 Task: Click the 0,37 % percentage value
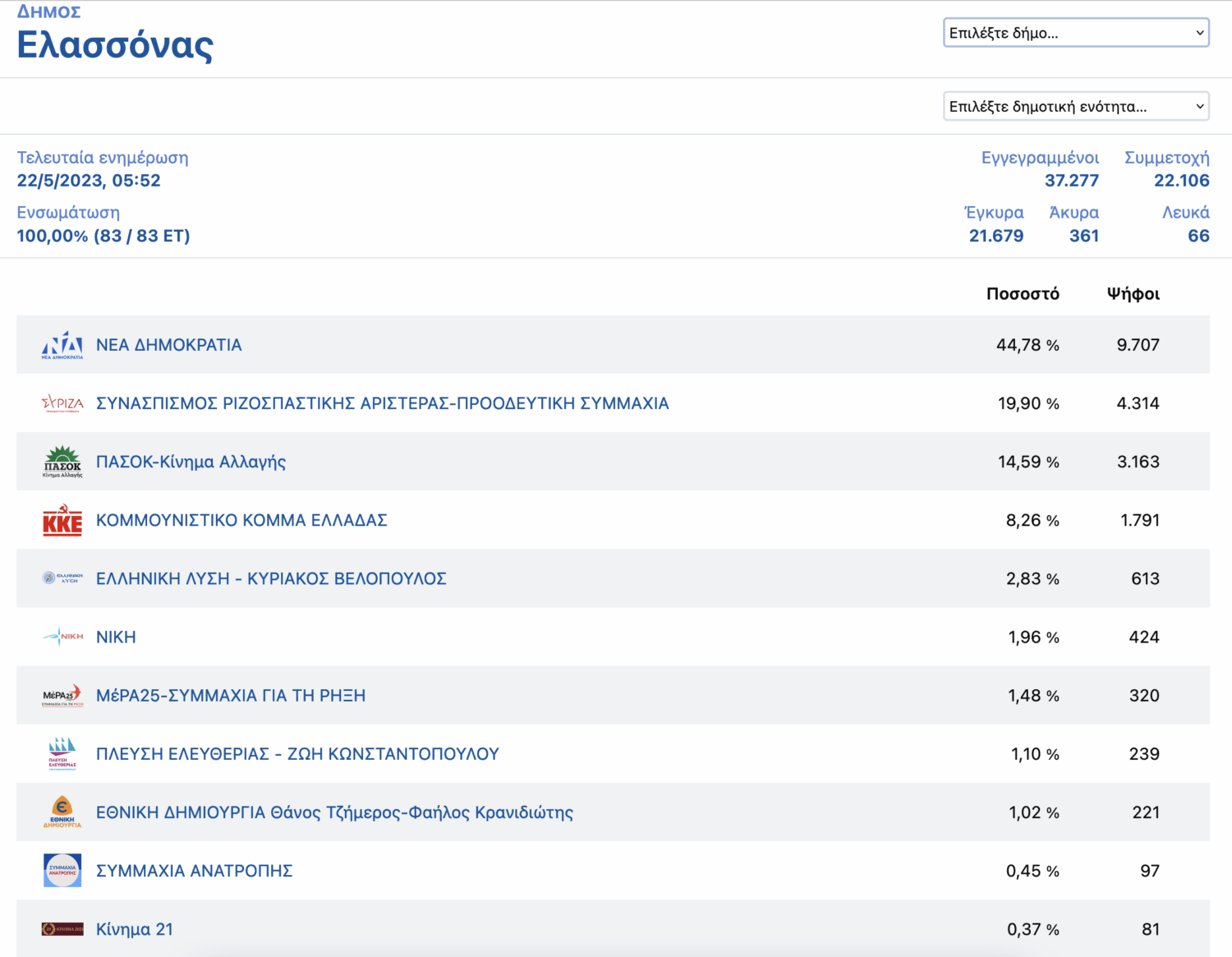pyautogui.click(x=1033, y=929)
